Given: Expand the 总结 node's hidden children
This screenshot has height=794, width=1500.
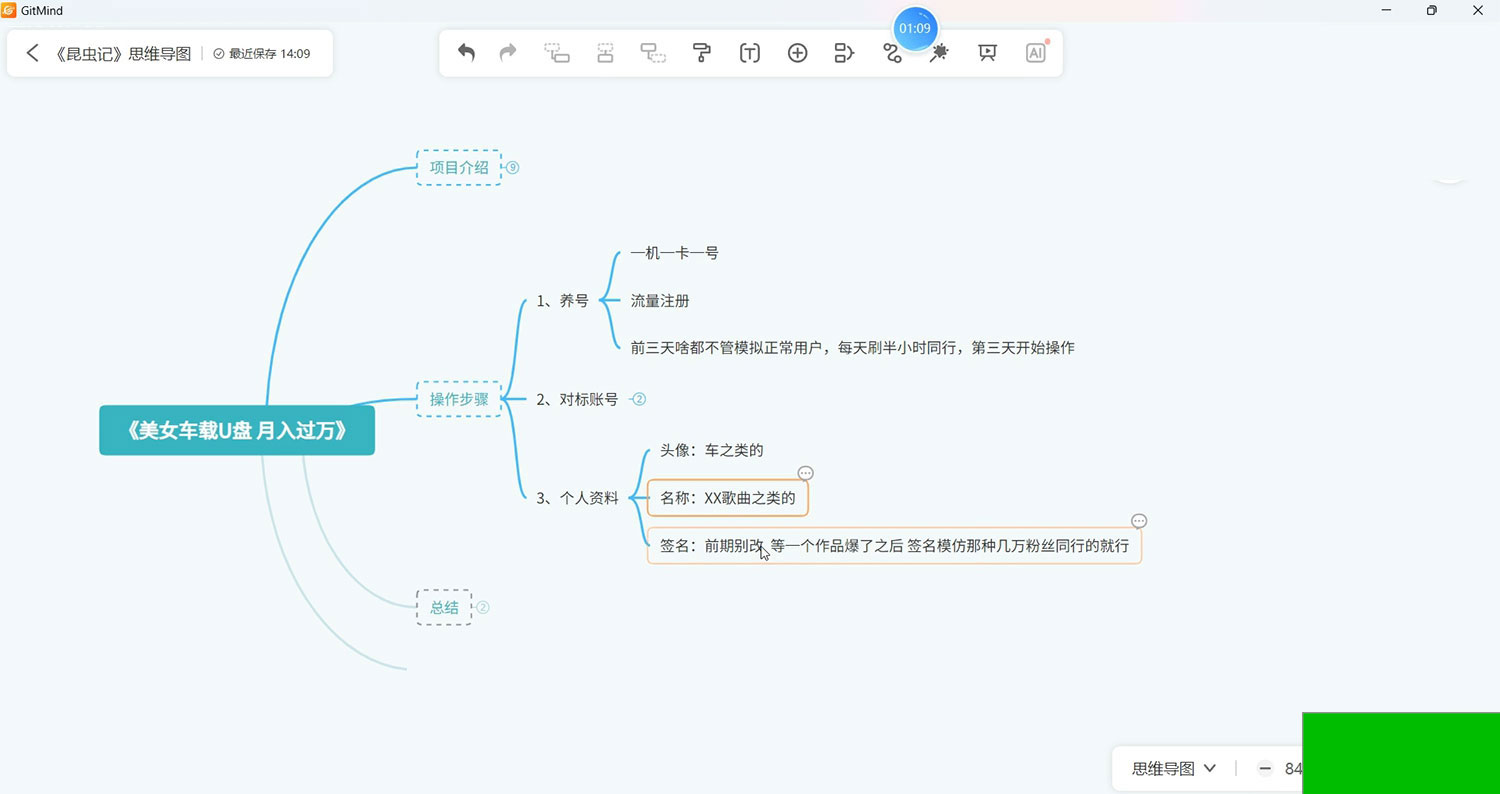Looking at the screenshot, I should 482,607.
